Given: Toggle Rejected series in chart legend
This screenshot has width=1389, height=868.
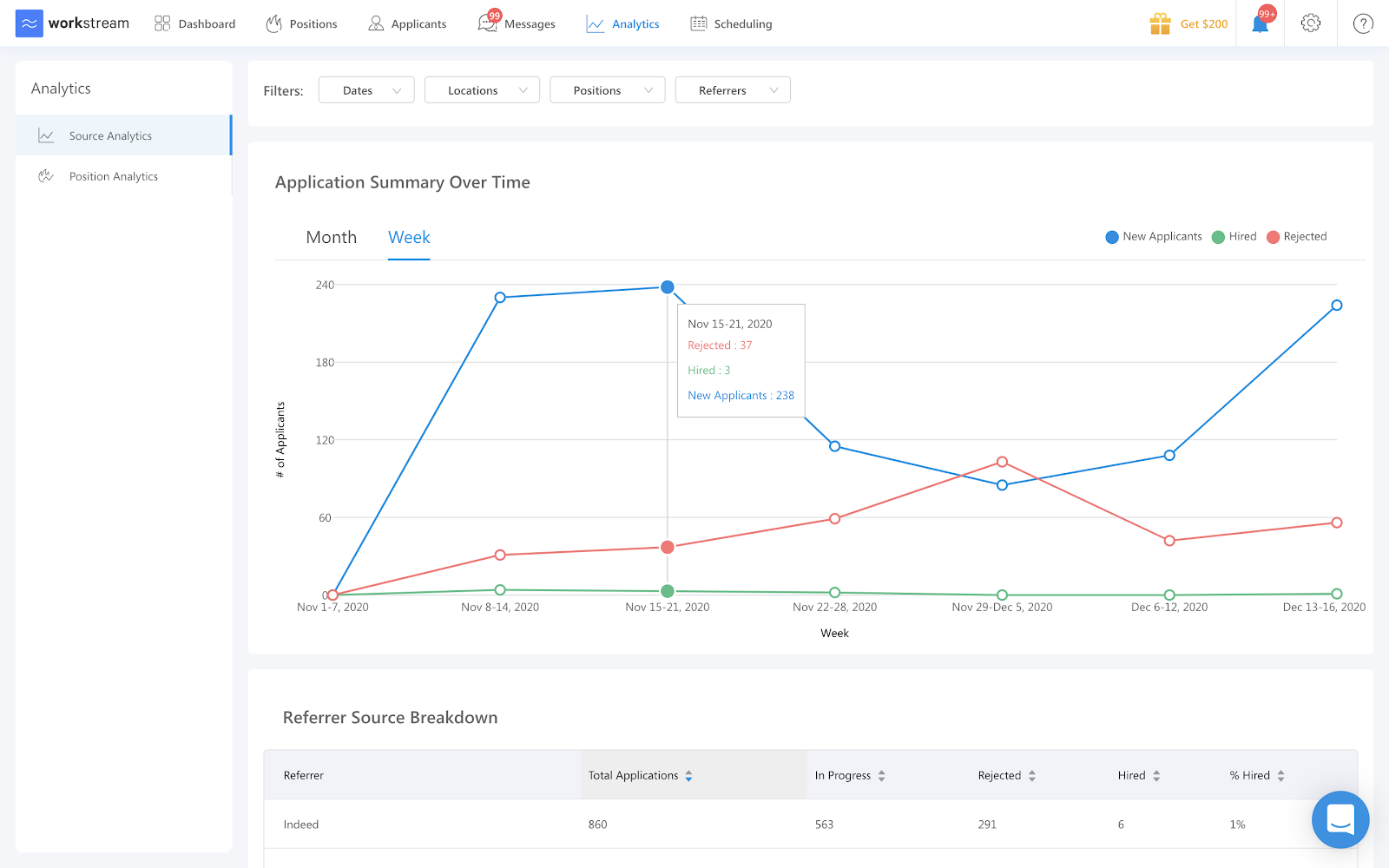Looking at the screenshot, I should click(1297, 237).
